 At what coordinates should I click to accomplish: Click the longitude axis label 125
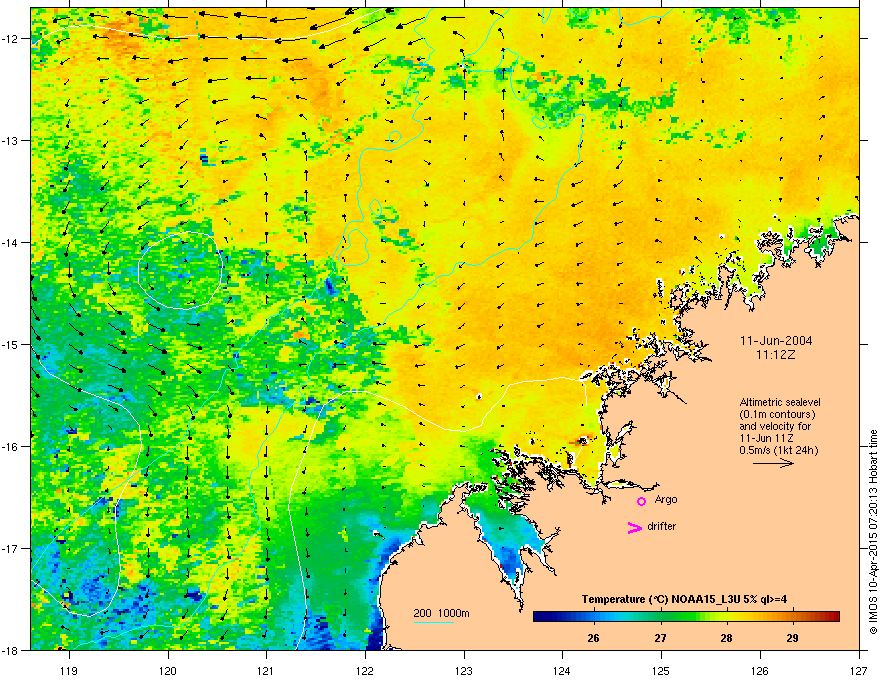pos(661,670)
